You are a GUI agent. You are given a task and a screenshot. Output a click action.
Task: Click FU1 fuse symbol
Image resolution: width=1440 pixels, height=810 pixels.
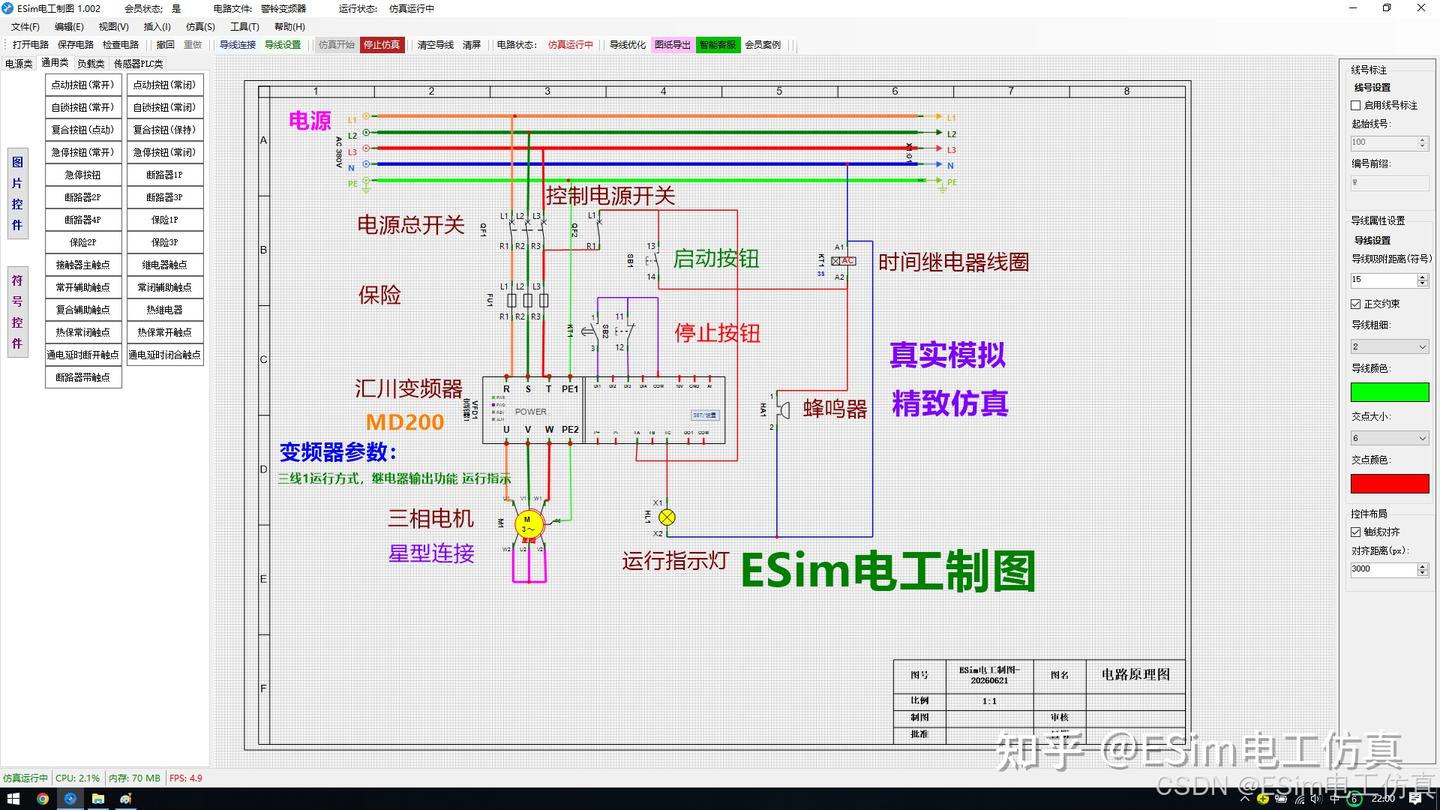pos(527,300)
